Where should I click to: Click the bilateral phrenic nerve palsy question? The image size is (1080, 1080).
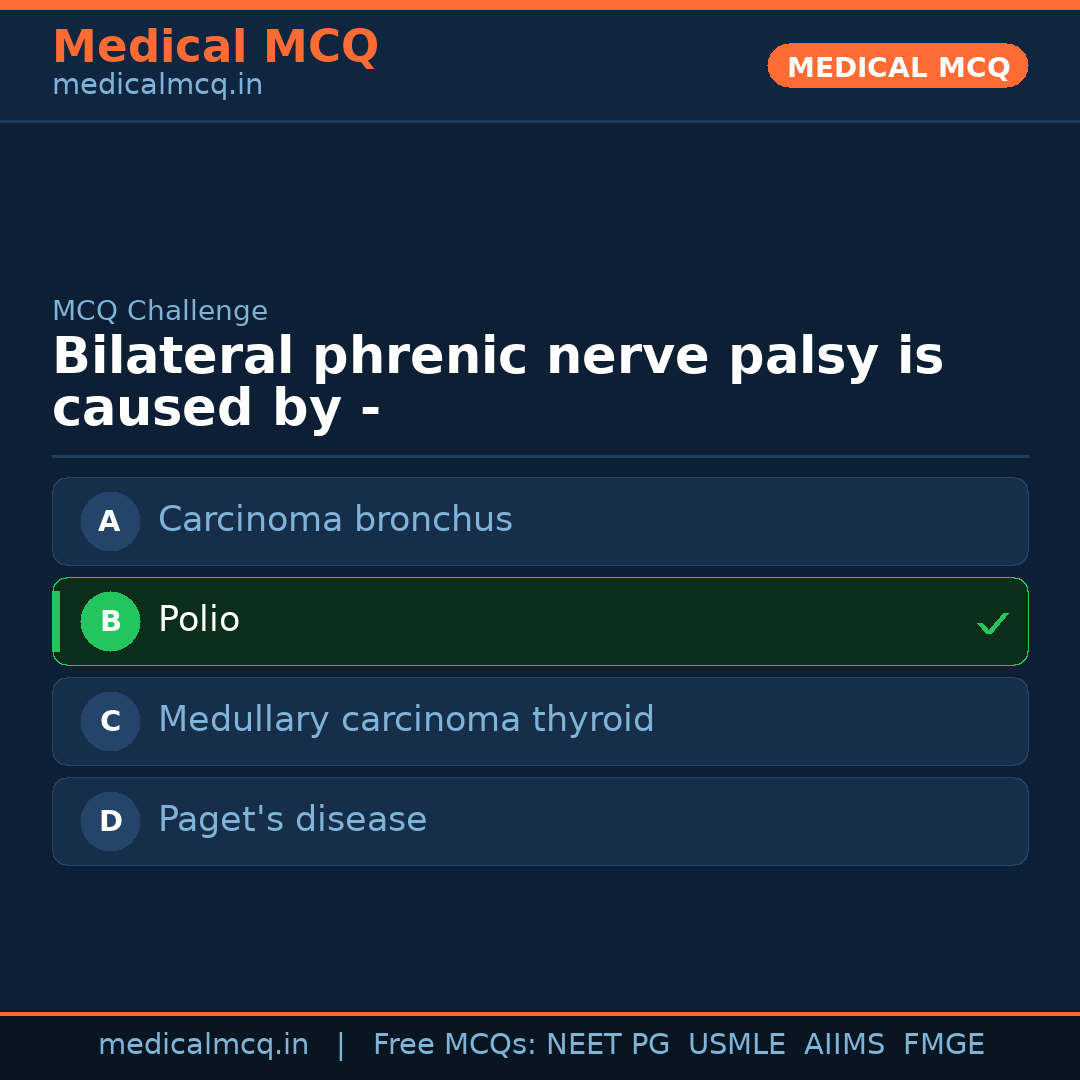[x=497, y=382]
